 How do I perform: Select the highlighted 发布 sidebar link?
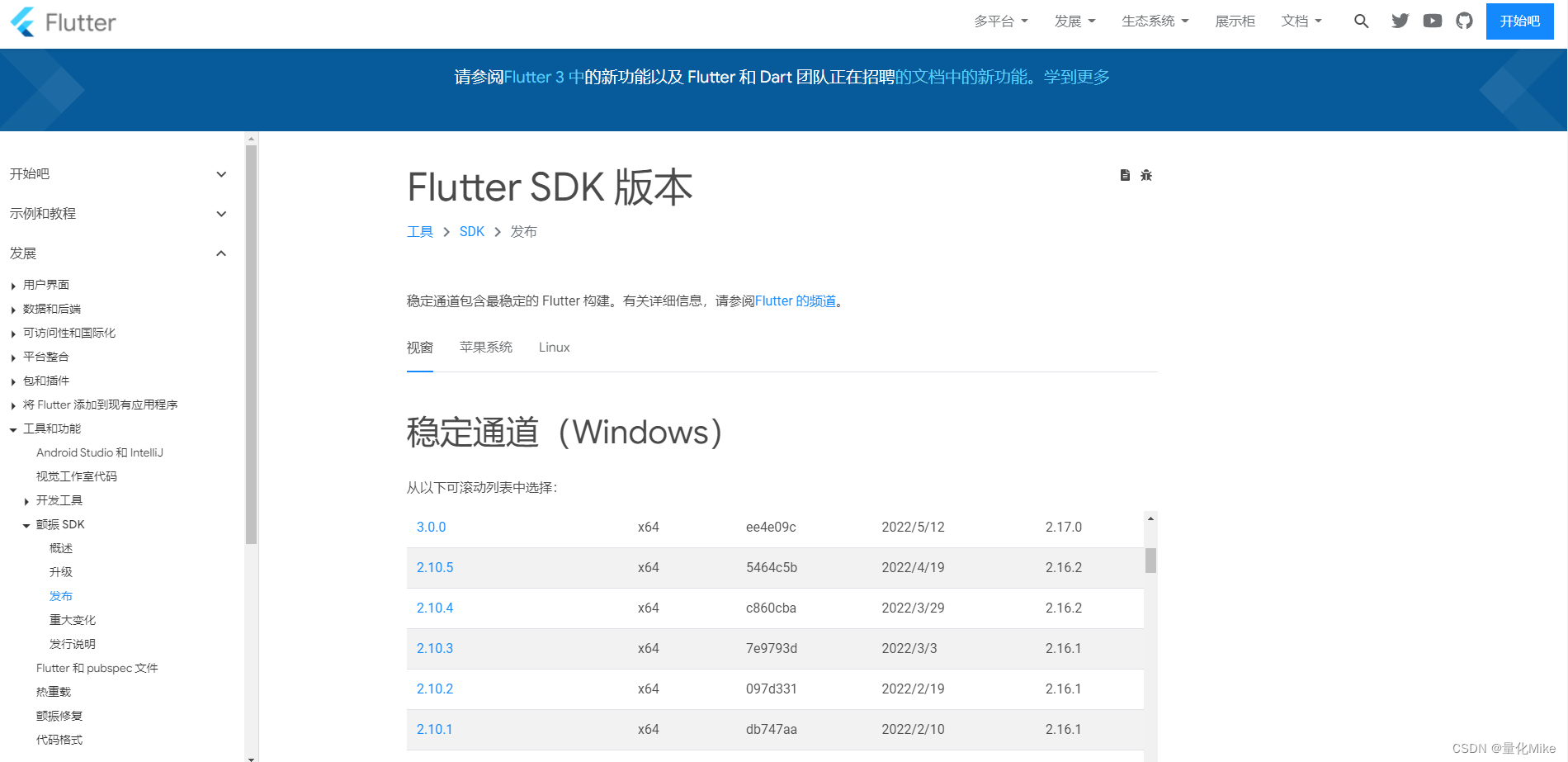[61, 596]
